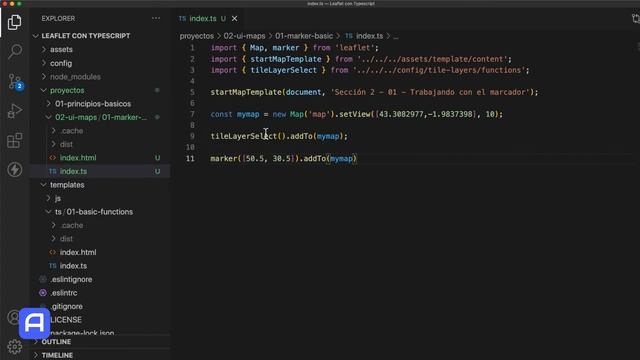Click 01-marker-basic in the breadcrumb

[x=304, y=36]
